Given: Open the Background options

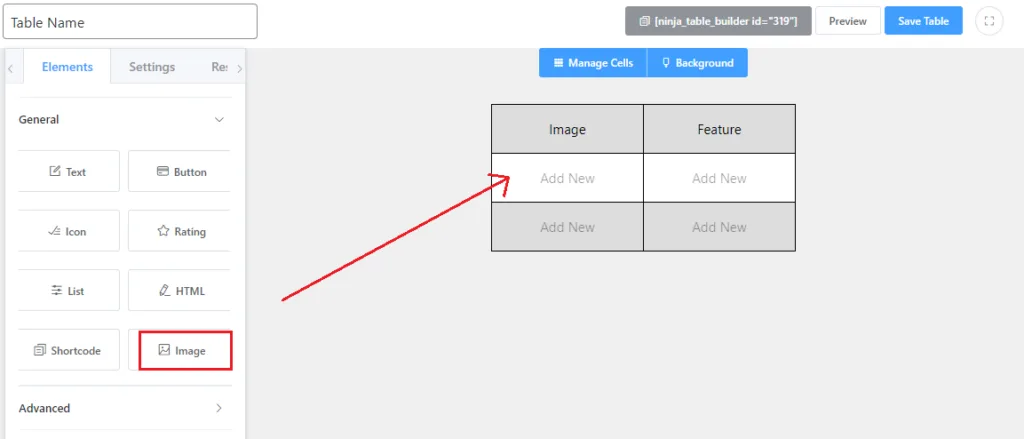Looking at the screenshot, I should 697,63.
